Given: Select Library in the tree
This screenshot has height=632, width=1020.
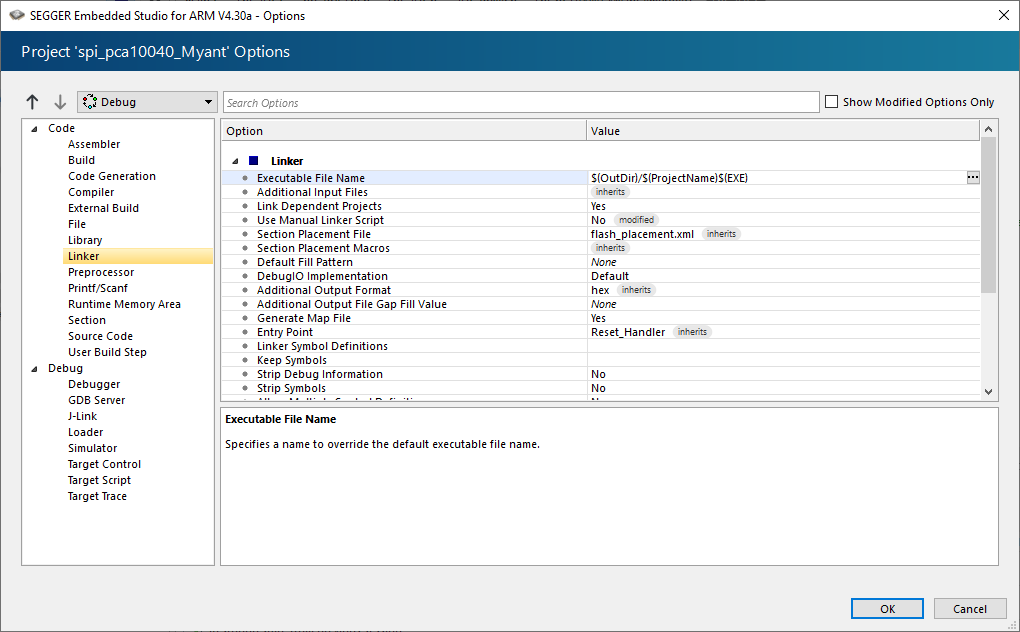Looking at the screenshot, I should pos(85,240).
